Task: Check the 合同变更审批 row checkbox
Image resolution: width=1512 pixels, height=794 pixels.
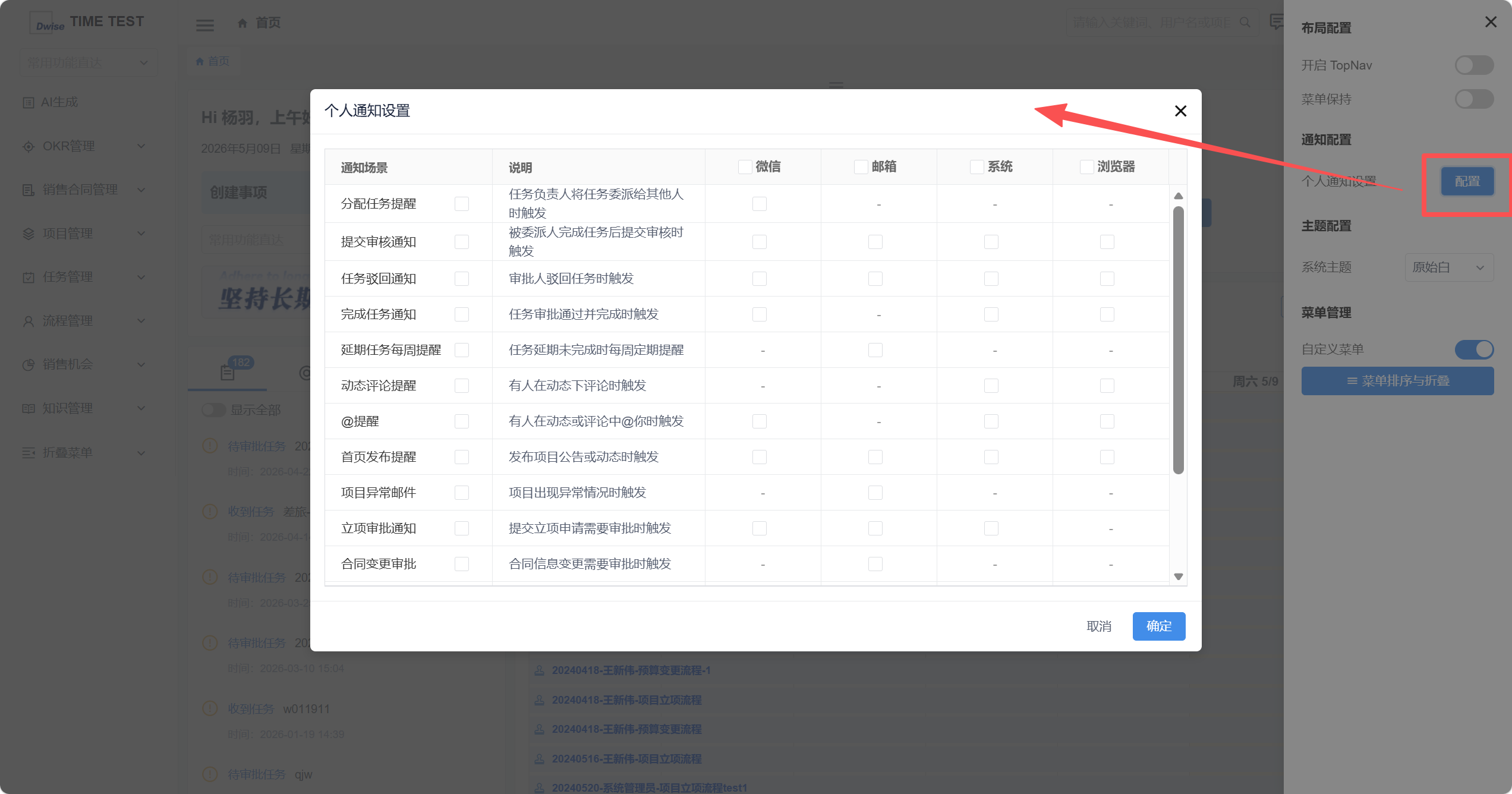Action: [462, 564]
